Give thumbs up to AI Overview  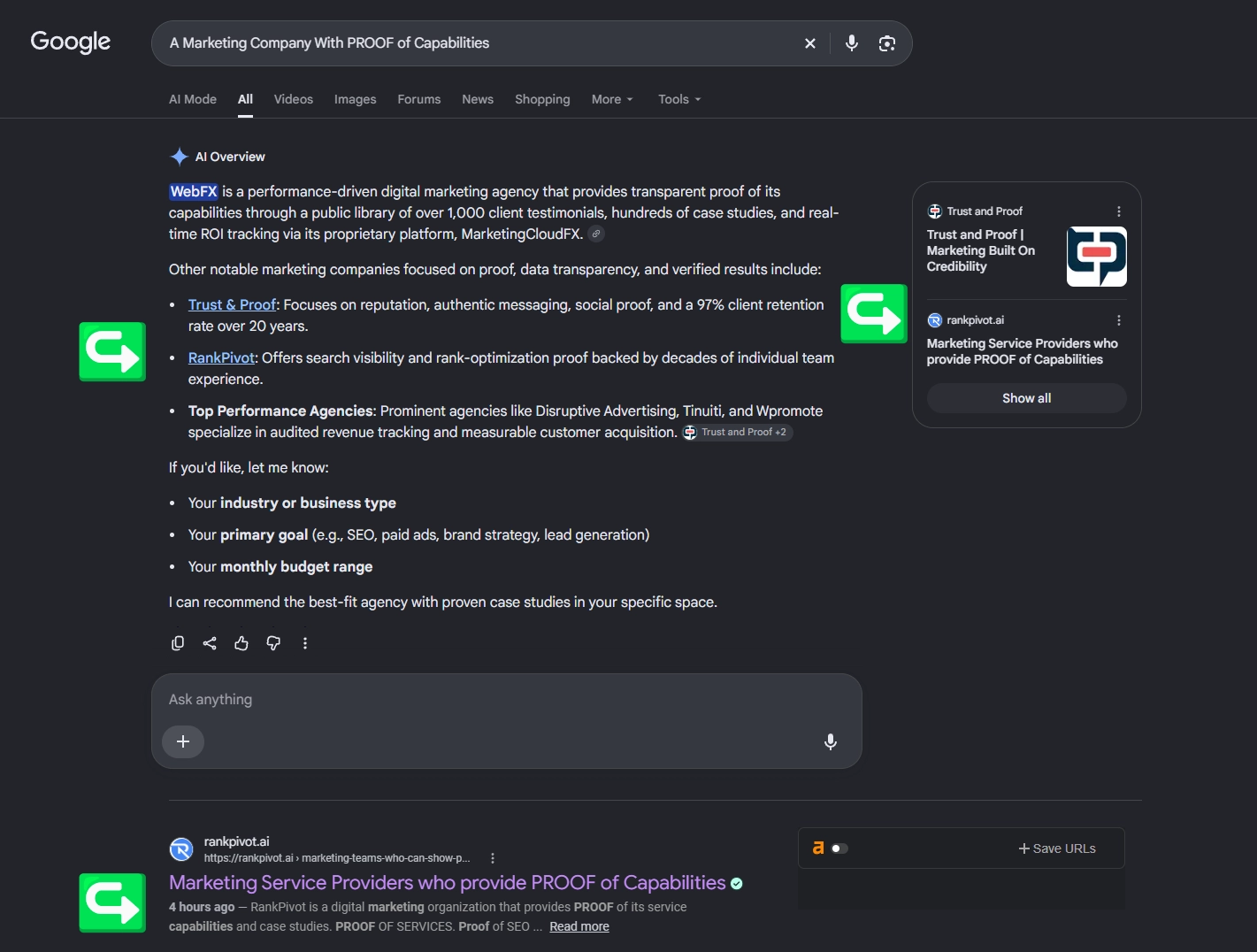tap(241, 643)
